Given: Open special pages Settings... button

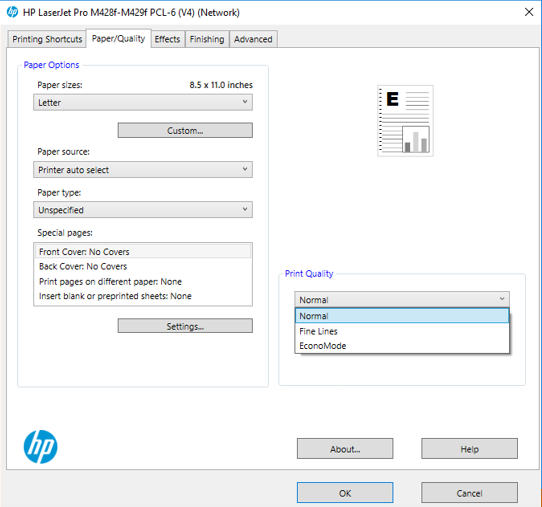Looking at the screenshot, I should tap(185, 326).
